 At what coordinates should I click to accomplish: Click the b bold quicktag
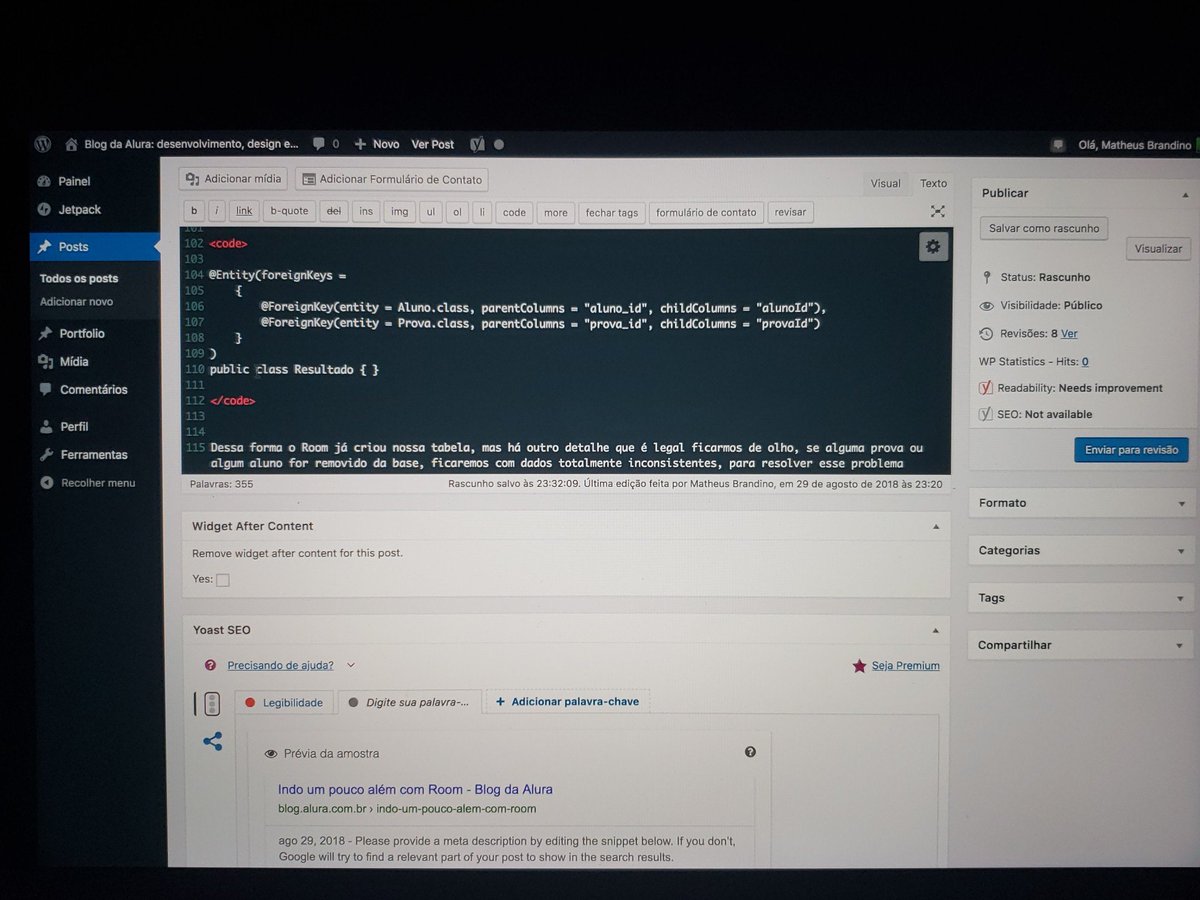click(x=194, y=211)
